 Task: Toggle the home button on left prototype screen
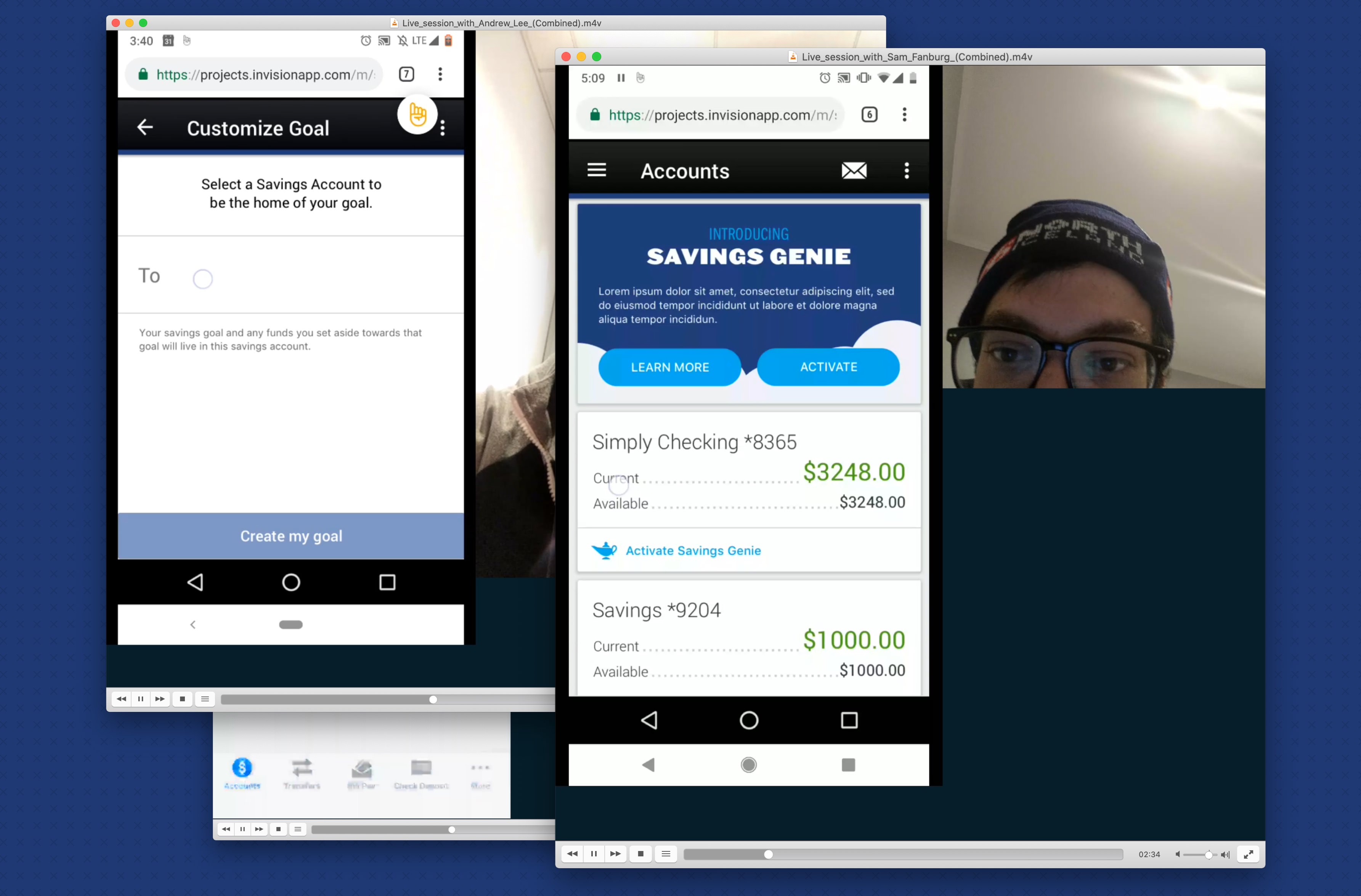(291, 582)
